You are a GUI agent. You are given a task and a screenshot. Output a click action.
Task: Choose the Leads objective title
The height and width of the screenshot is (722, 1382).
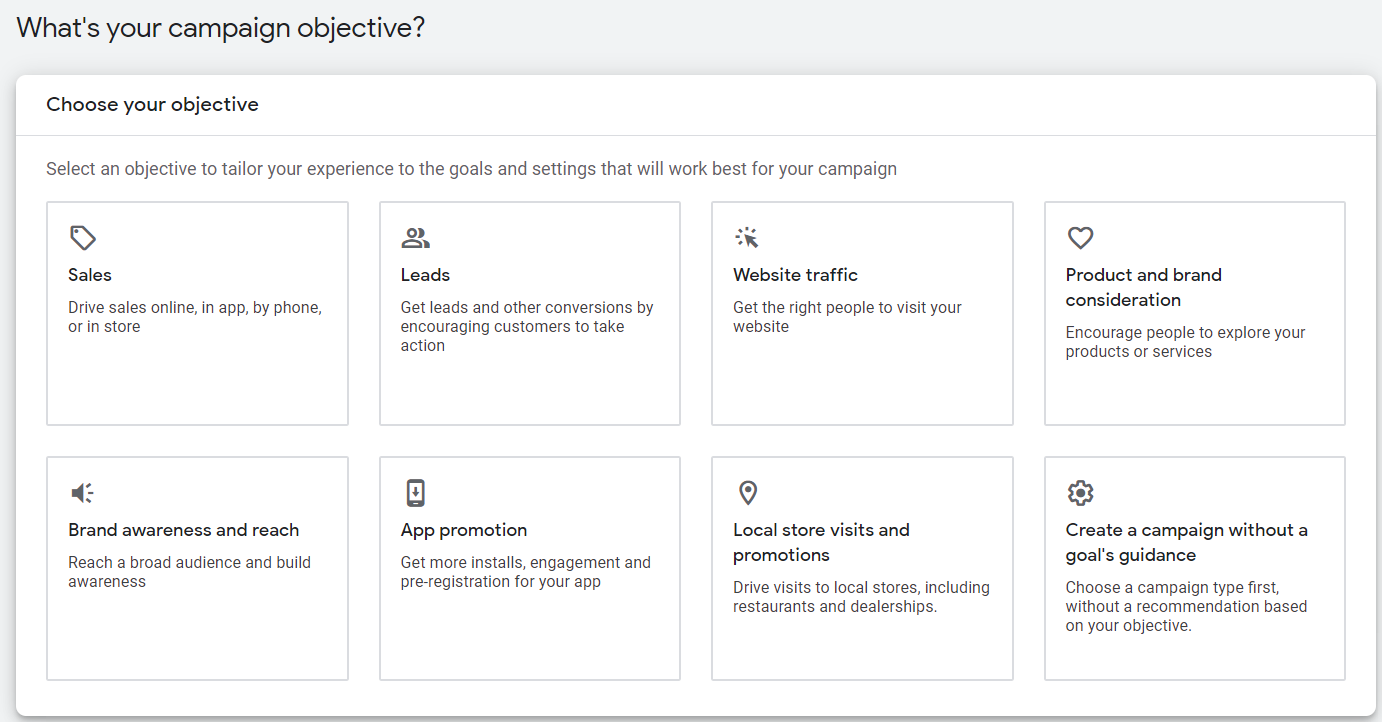click(x=425, y=275)
